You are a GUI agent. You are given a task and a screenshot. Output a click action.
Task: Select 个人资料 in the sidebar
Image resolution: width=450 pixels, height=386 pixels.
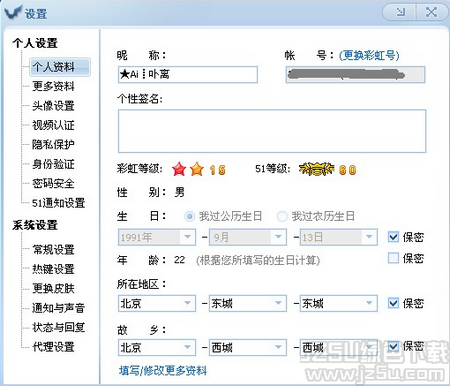coord(59,67)
